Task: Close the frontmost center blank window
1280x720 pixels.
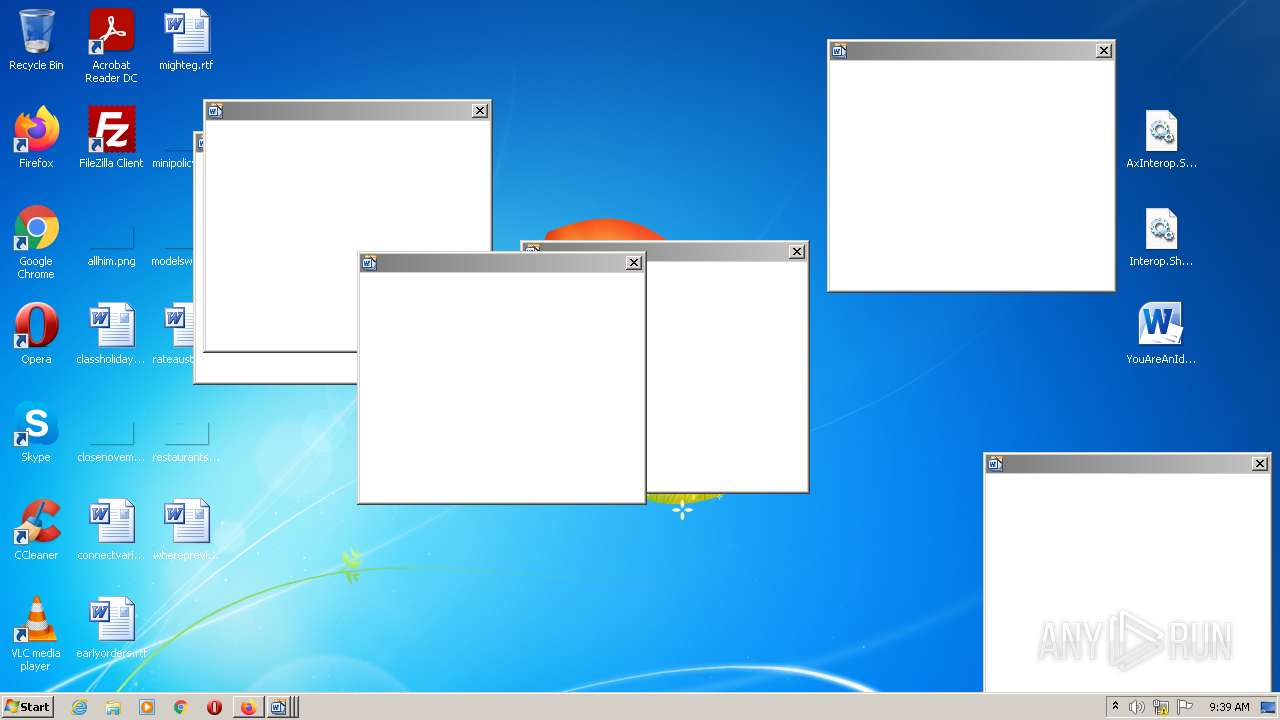Action: click(x=634, y=263)
